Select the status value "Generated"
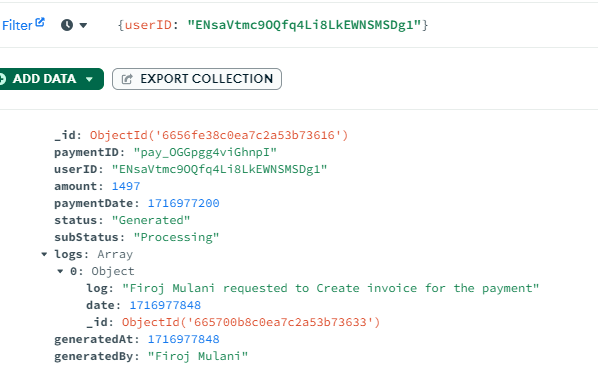 [151, 220]
